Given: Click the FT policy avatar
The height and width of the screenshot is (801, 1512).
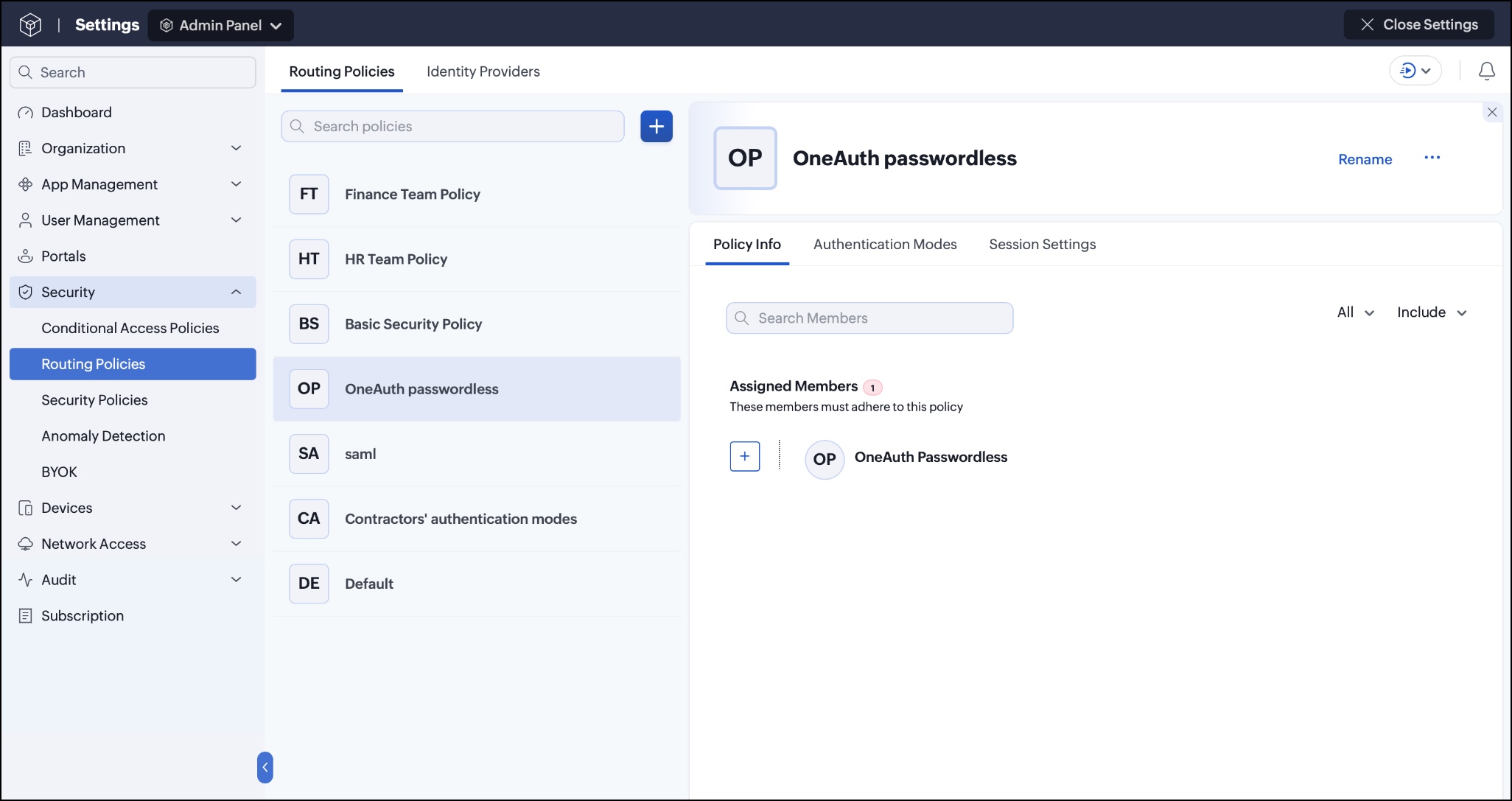Looking at the screenshot, I should coord(309,195).
